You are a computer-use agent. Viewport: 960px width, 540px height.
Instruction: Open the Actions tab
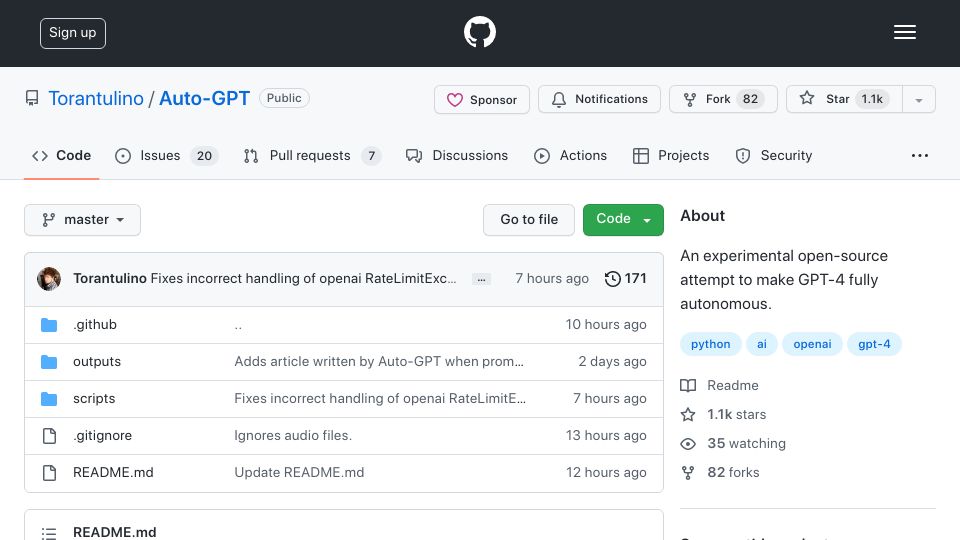click(570, 156)
